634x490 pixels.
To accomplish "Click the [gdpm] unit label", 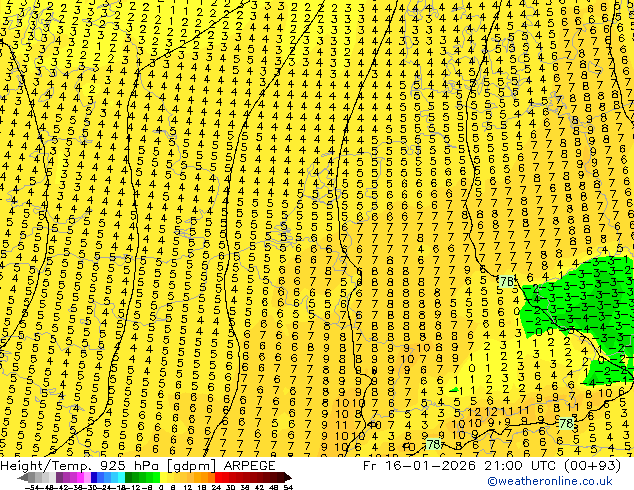I will [x=192, y=466].
